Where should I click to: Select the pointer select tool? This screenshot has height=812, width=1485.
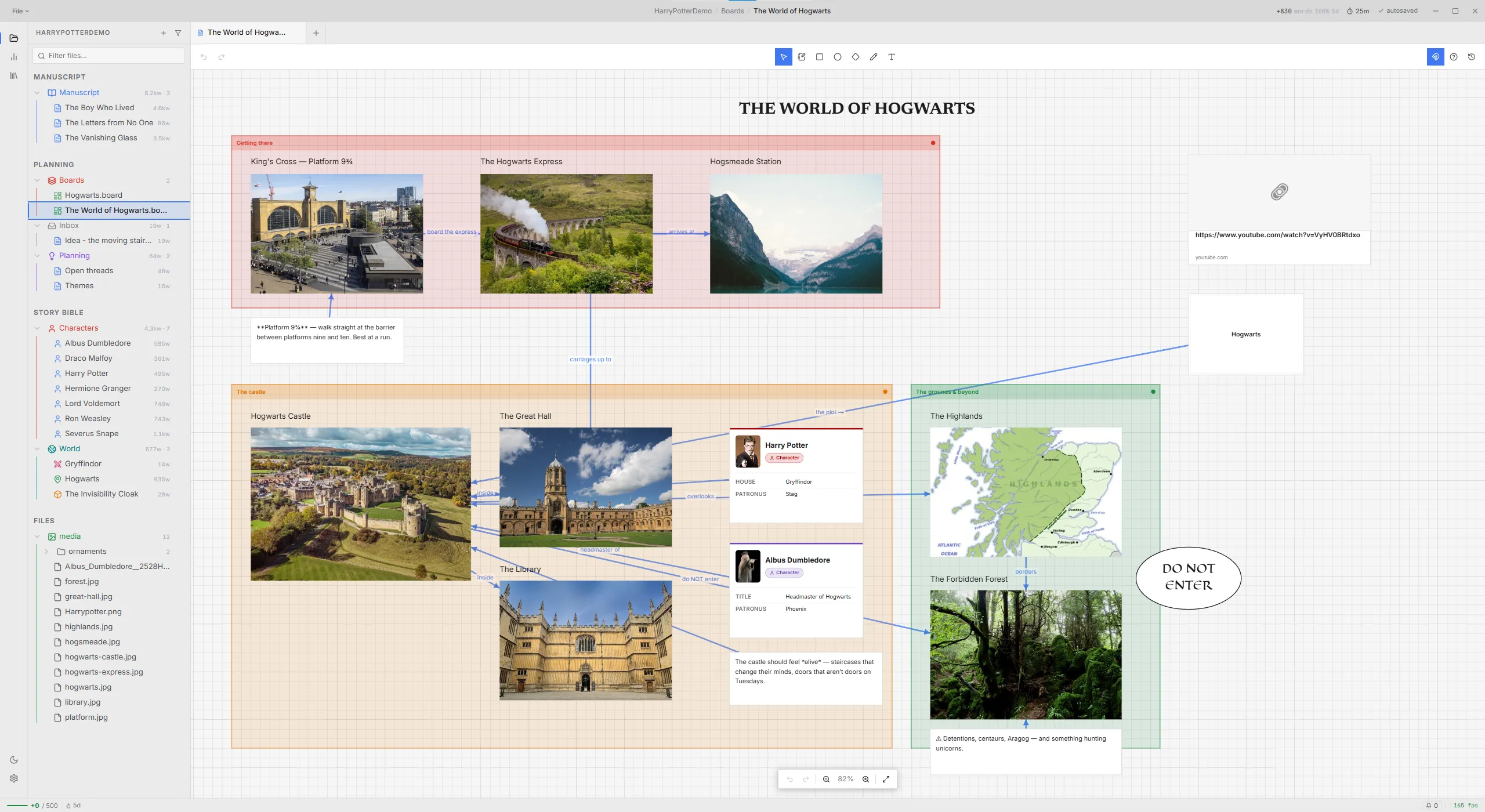point(783,57)
